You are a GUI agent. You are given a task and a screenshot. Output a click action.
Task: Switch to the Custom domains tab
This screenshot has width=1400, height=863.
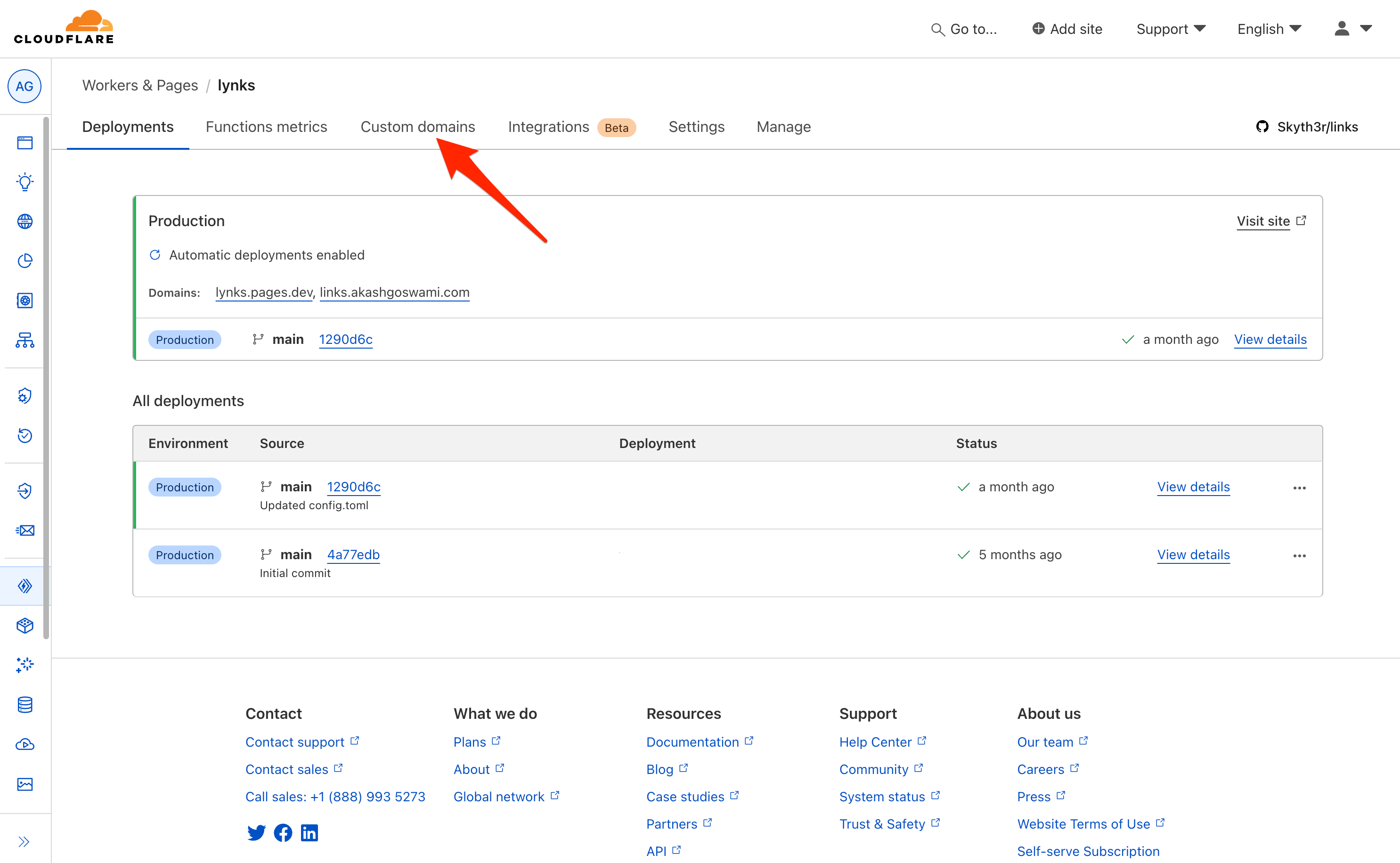click(x=418, y=127)
